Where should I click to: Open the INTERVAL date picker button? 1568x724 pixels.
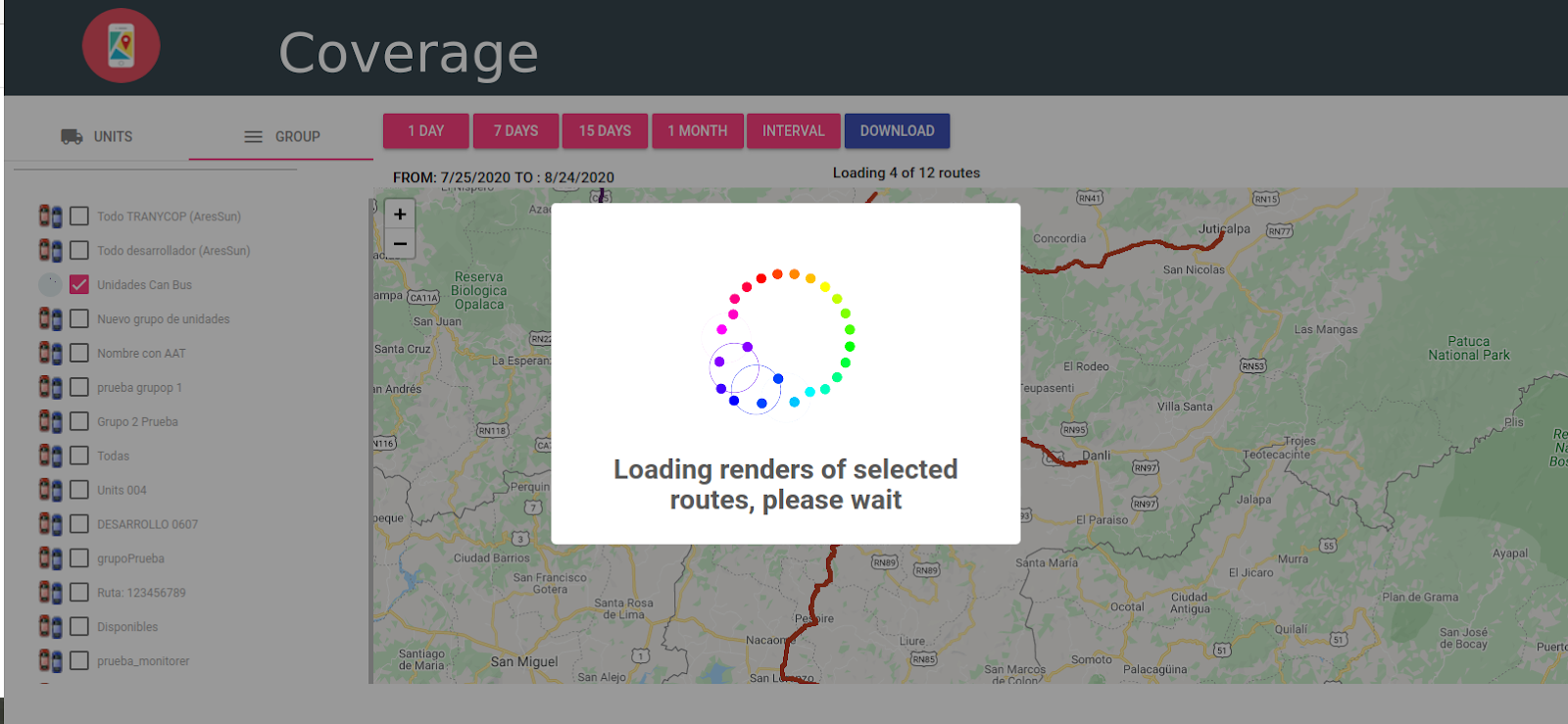coord(794,130)
